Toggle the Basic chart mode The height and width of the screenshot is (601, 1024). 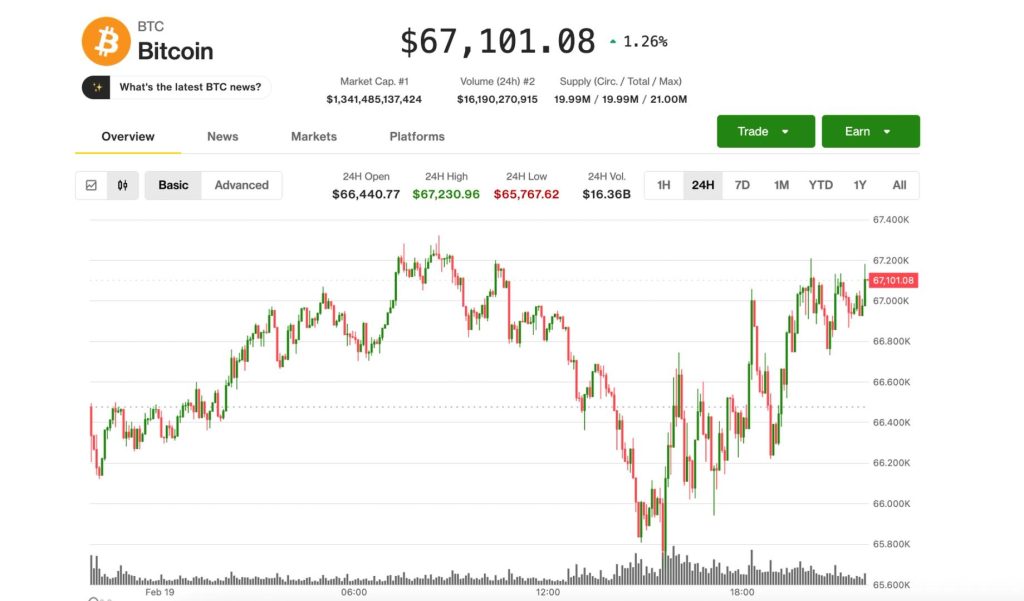click(172, 185)
